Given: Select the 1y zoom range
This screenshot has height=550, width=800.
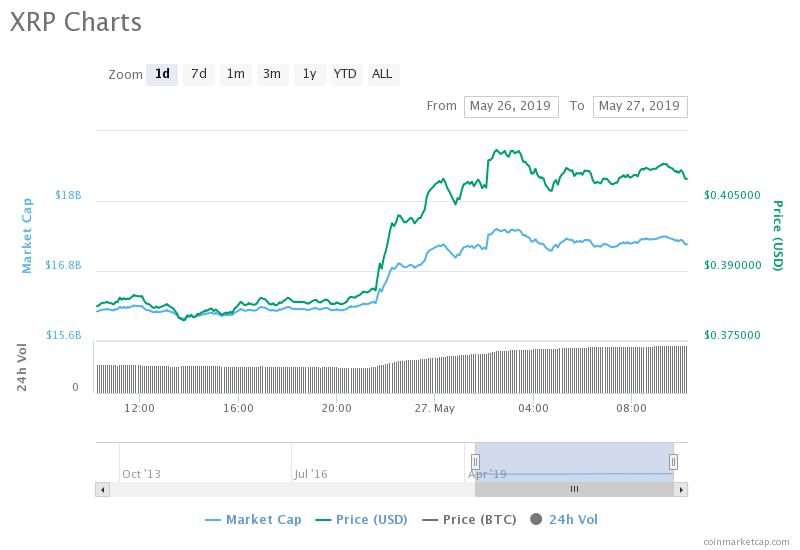Looking at the screenshot, I should [x=309, y=74].
